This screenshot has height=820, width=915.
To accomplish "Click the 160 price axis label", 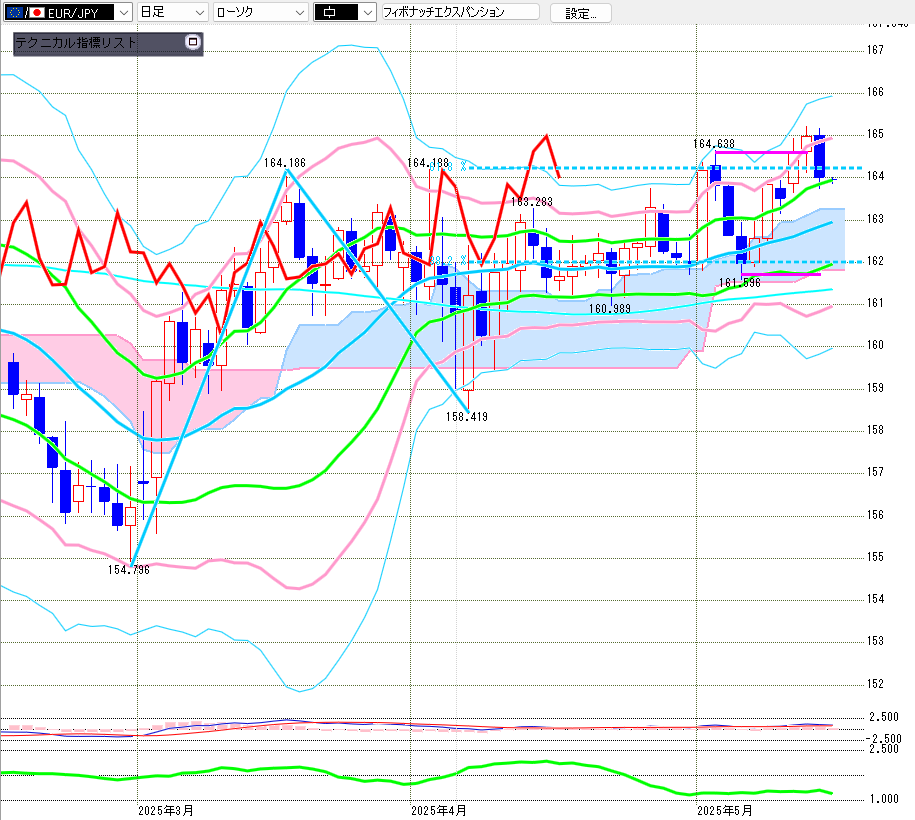I will click(875, 345).
